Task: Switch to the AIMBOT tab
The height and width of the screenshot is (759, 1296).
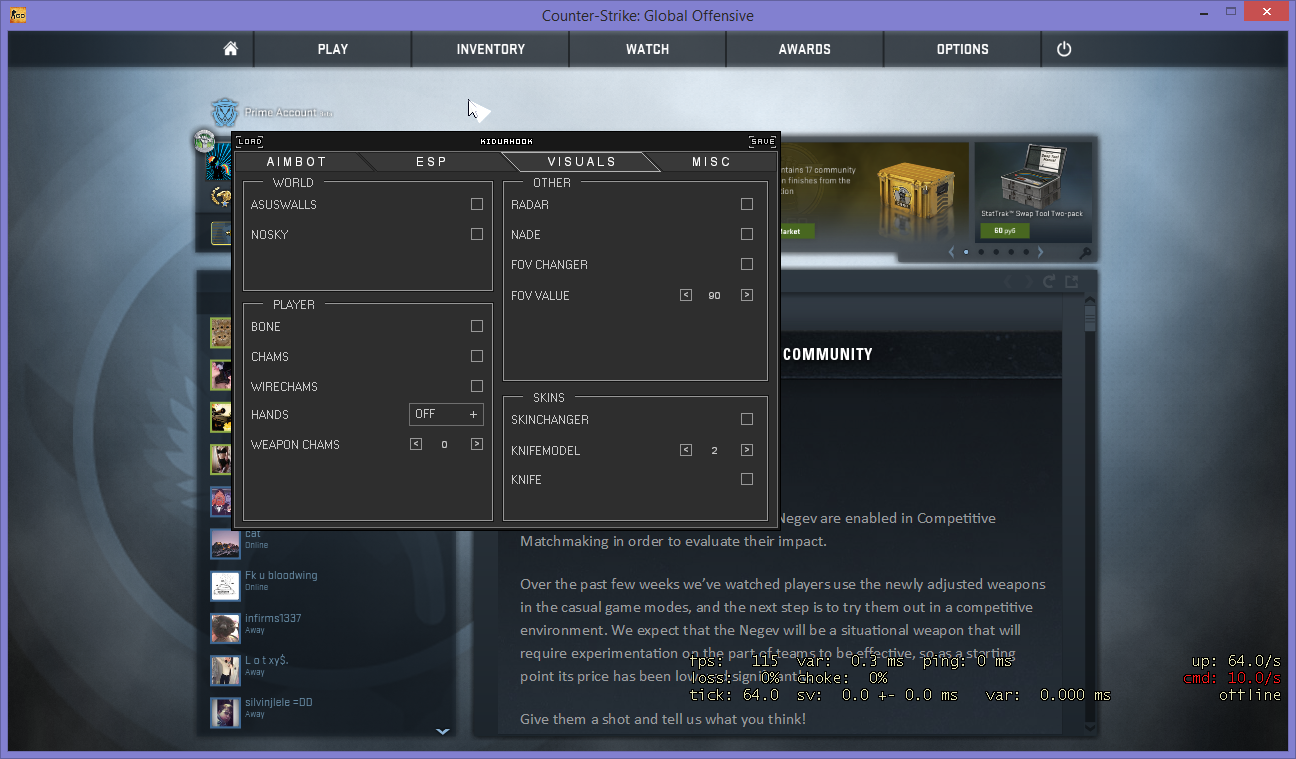Action: pos(297,161)
